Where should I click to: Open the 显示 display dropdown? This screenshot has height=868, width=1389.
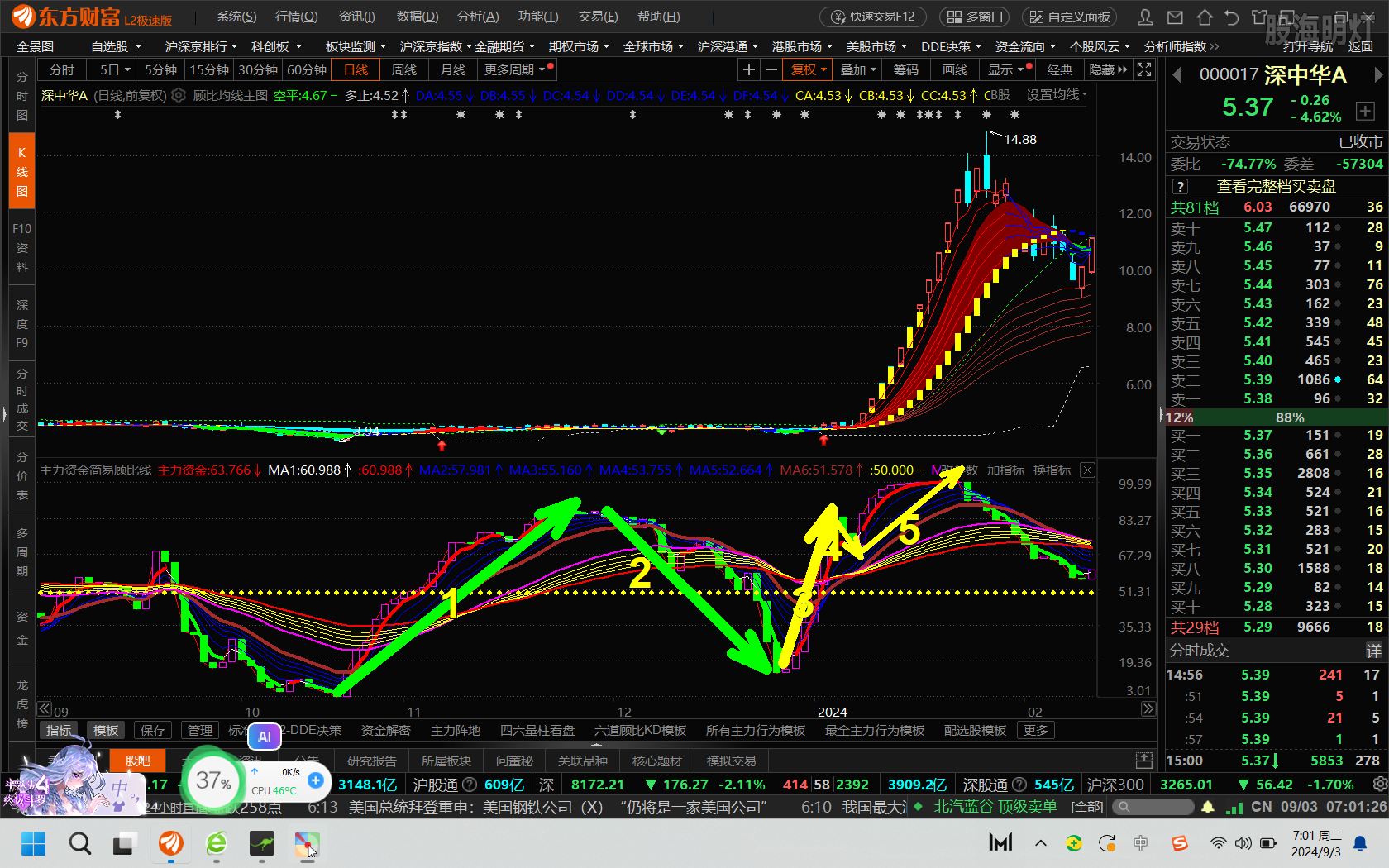pyautogui.click(x=1006, y=70)
